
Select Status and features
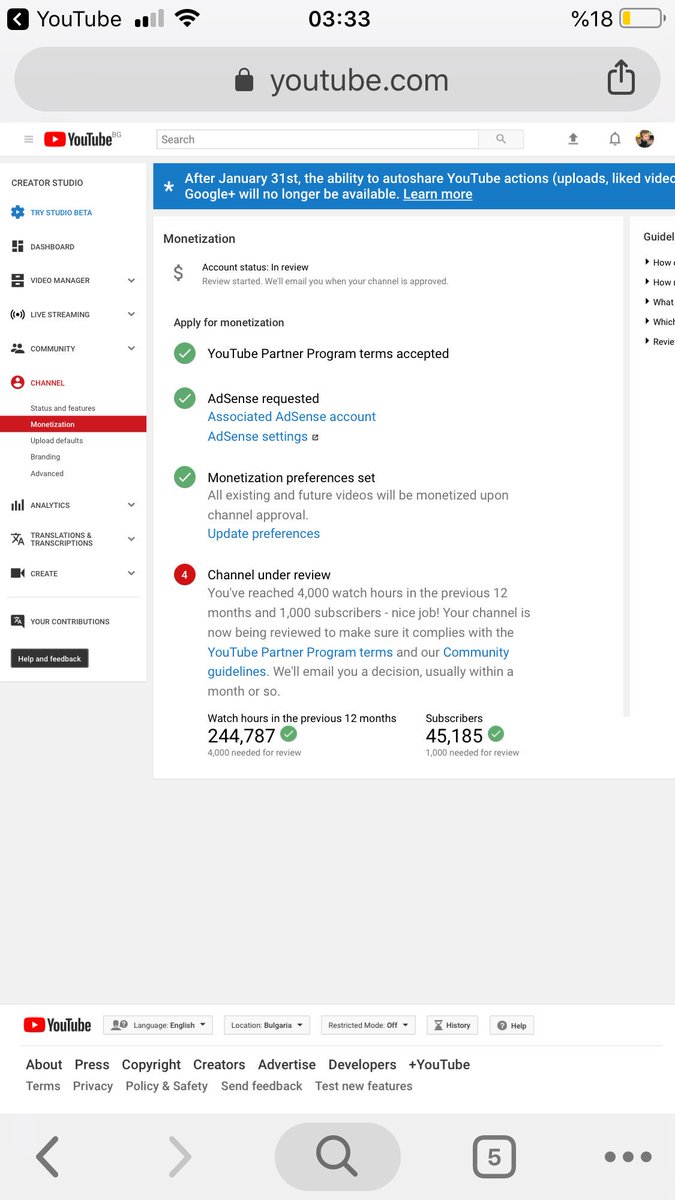click(x=63, y=408)
